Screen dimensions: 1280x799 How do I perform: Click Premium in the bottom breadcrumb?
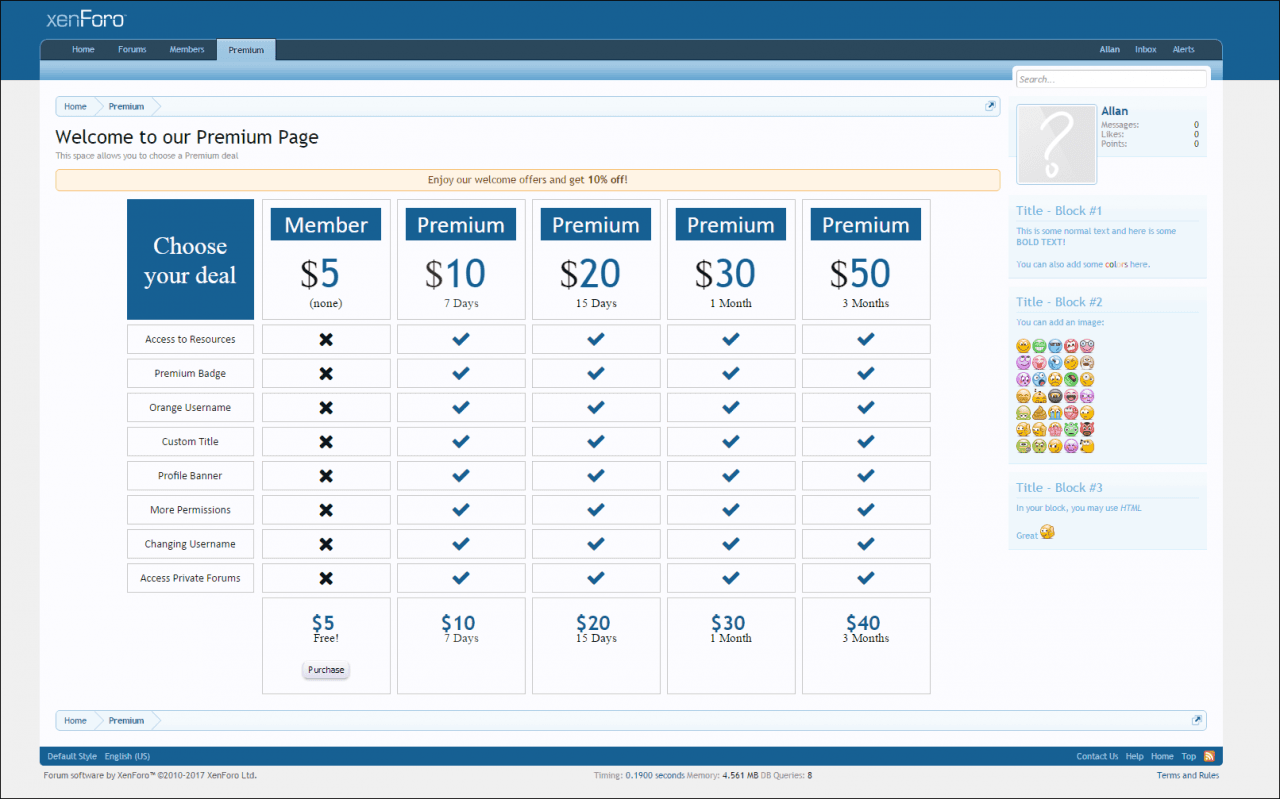click(127, 720)
